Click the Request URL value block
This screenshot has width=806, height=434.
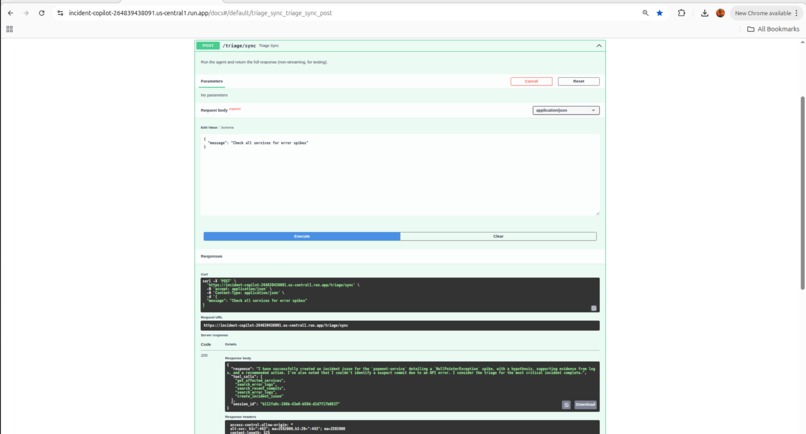point(400,326)
